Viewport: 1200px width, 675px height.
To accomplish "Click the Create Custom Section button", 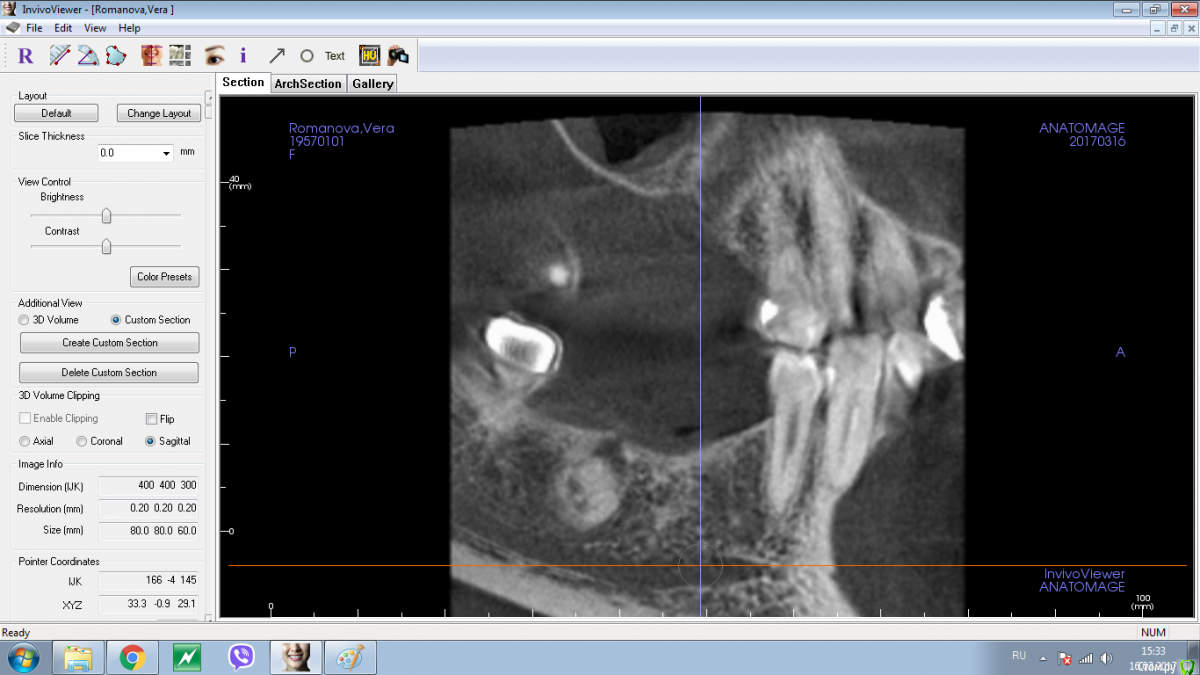I will [x=109, y=343].
